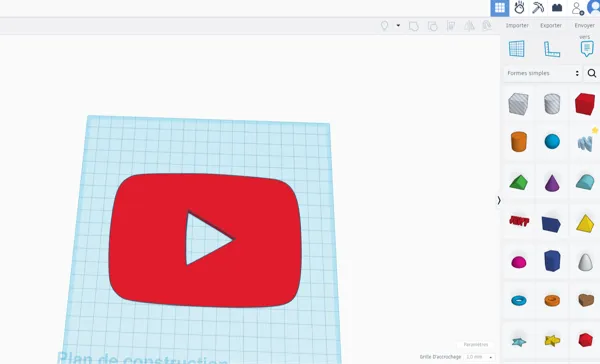This screenshot has width=600, height=364.
Task: Pick the orange tube shape
Action: point(552,300)
